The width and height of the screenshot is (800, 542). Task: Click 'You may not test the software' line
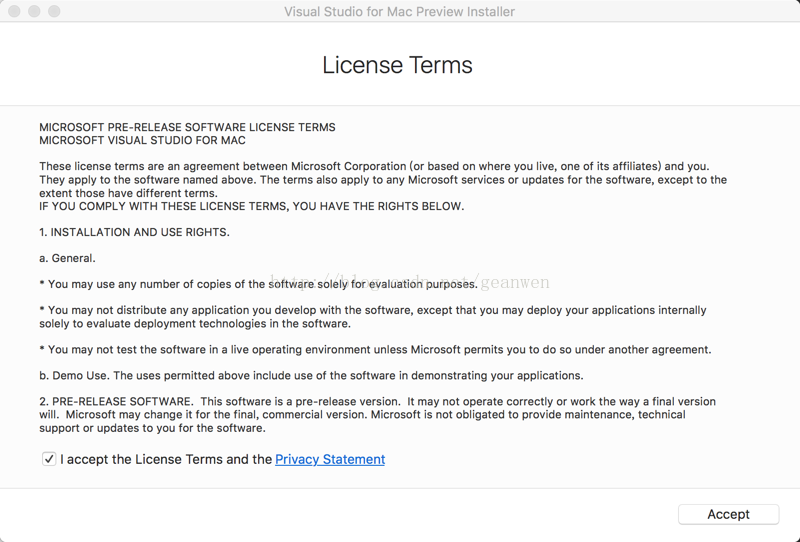tap(375, 350)
